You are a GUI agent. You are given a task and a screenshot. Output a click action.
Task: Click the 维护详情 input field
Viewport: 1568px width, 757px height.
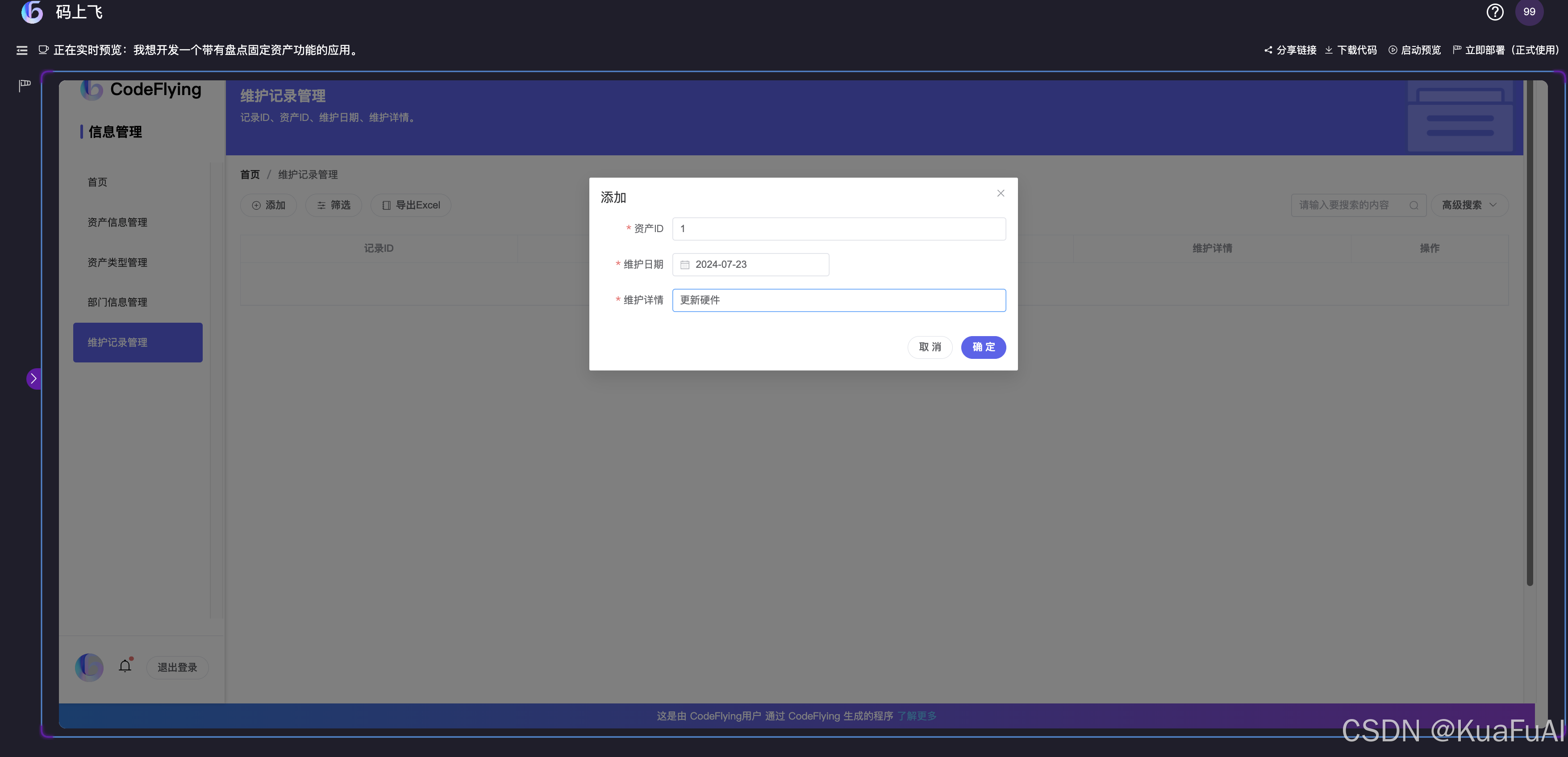click(x=839, y=300)
